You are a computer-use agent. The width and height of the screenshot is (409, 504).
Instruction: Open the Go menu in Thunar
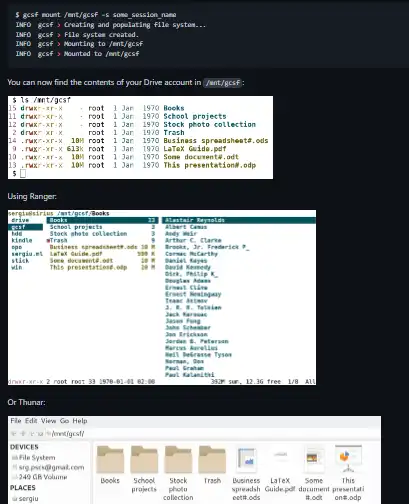point(64,421)
